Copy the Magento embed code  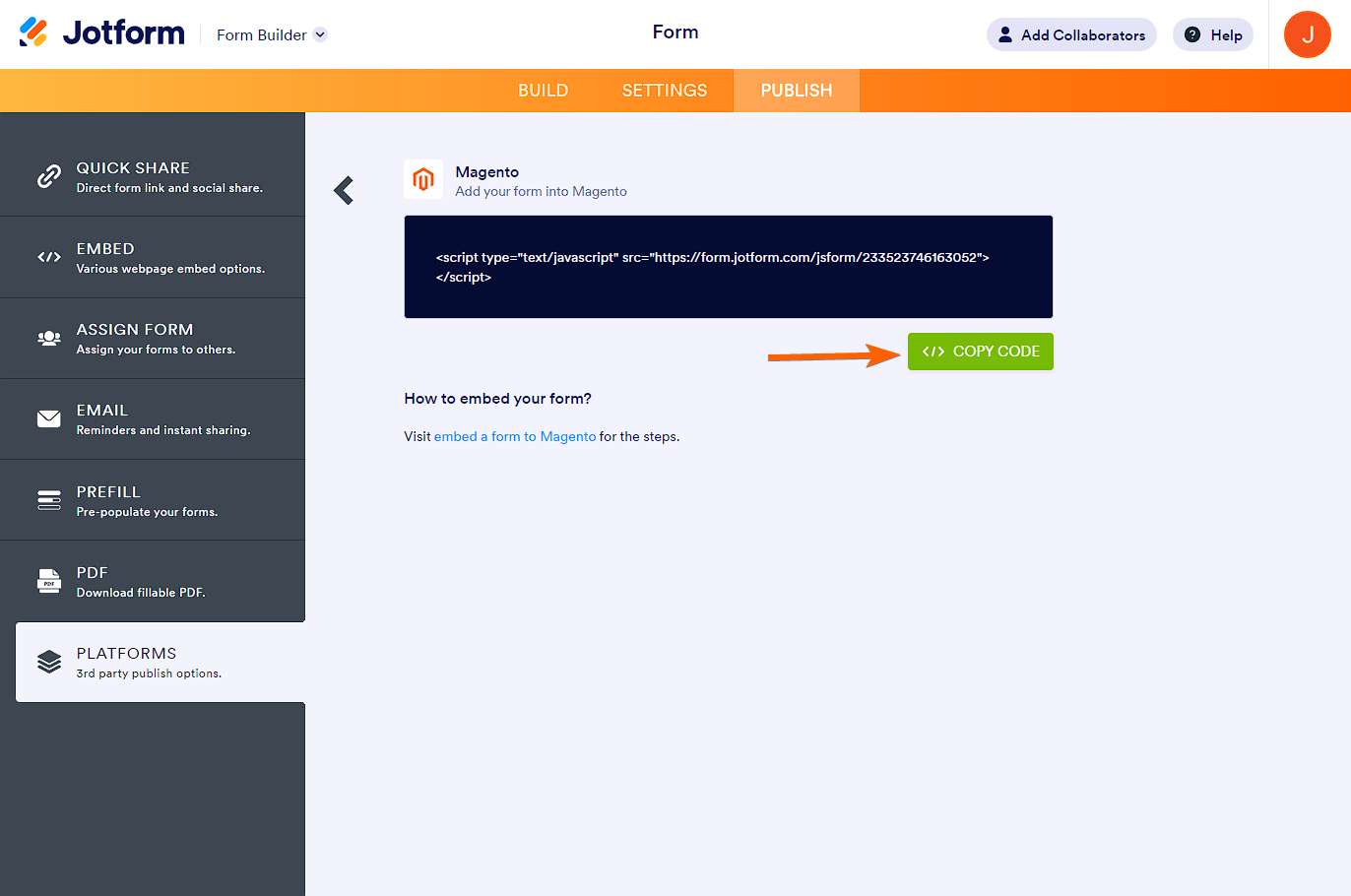pyautogui.click(x=981, y=352)
